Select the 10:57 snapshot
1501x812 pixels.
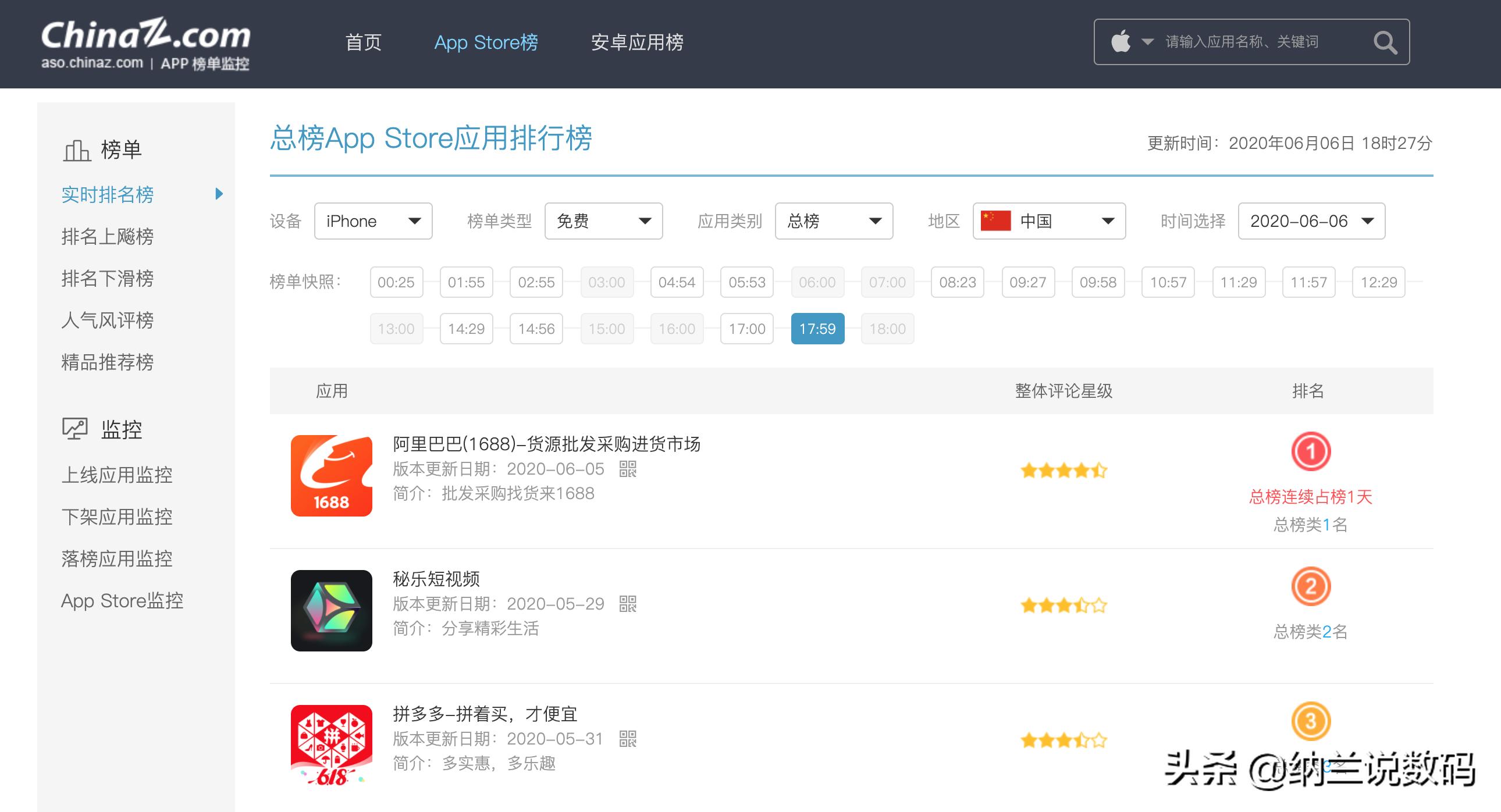[1168, 282]
